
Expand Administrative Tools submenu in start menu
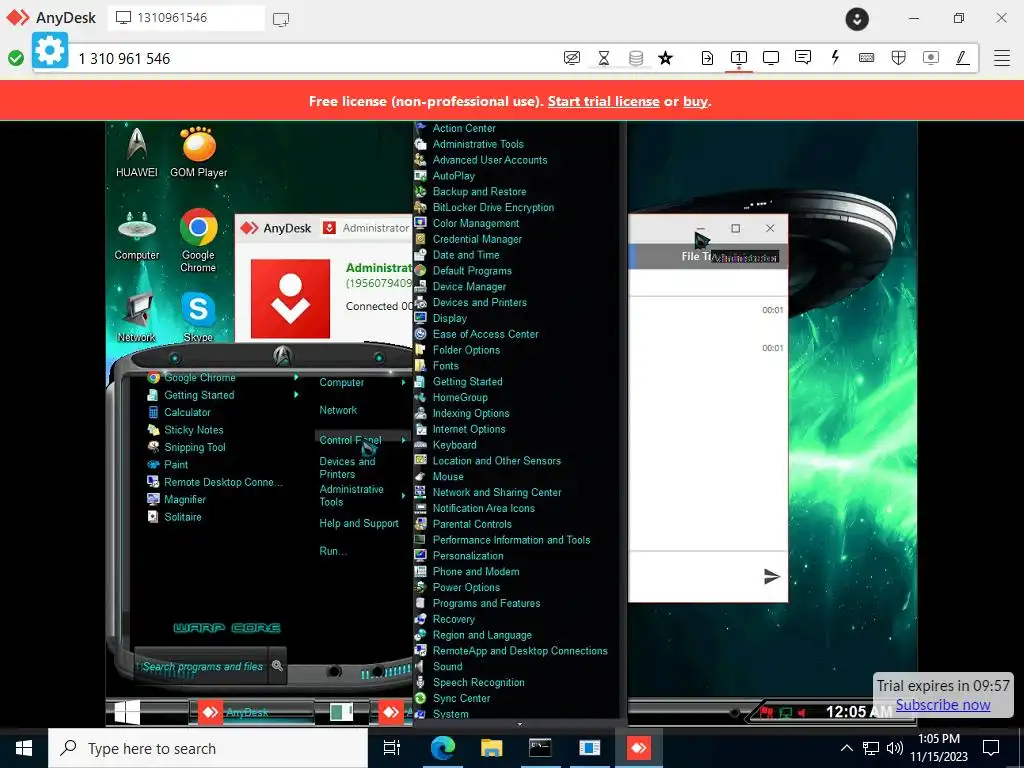pos(404,496)
